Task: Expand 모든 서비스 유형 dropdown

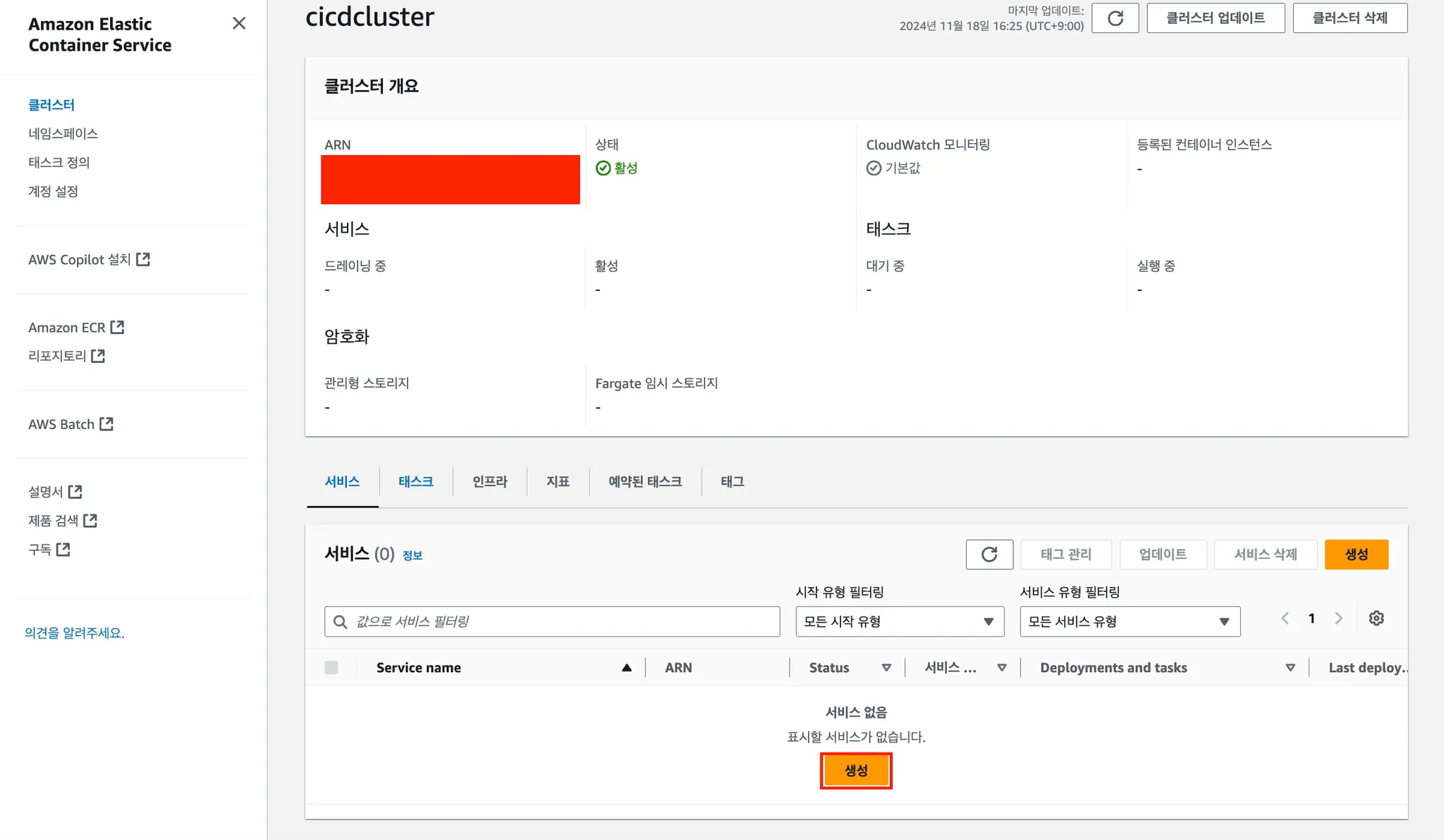Action: click(1130, 622)
